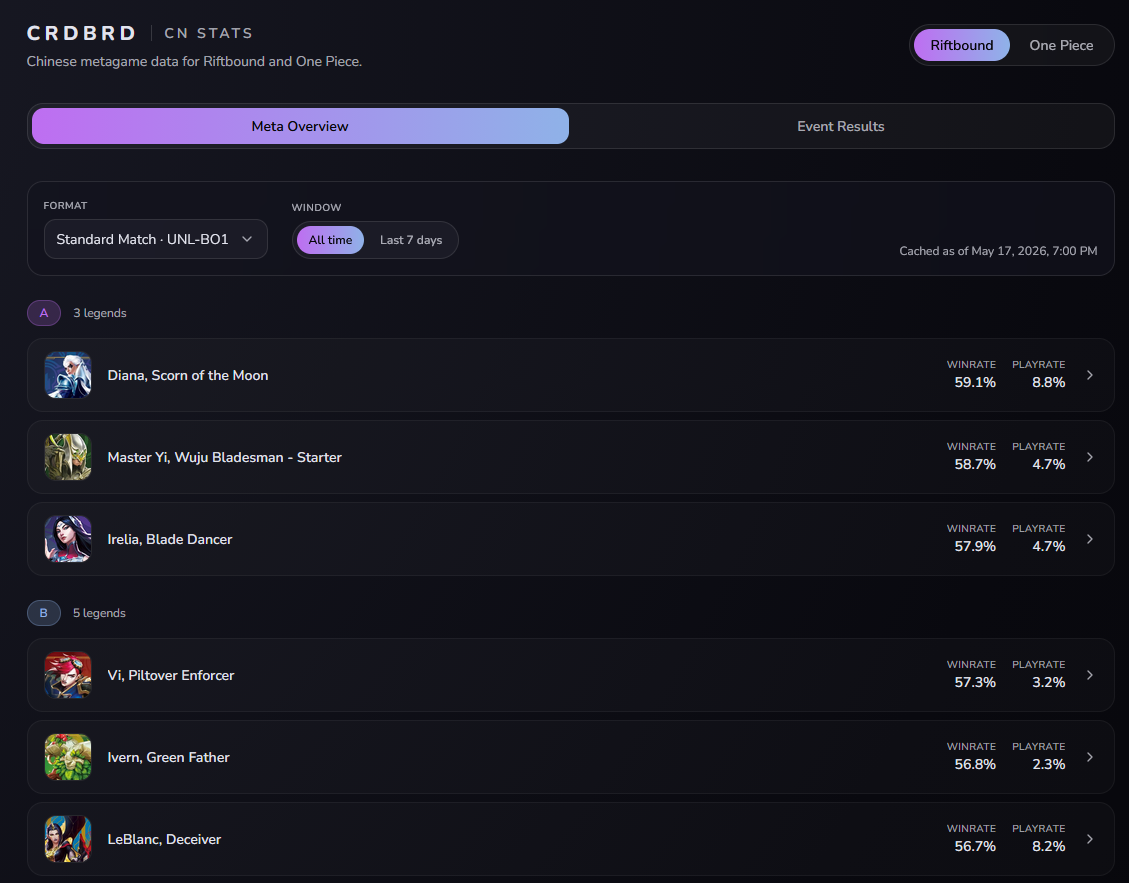This screenshot has height=883, width=1129.
Task: Click the B tier badge
Action: [x=44, y=613]
